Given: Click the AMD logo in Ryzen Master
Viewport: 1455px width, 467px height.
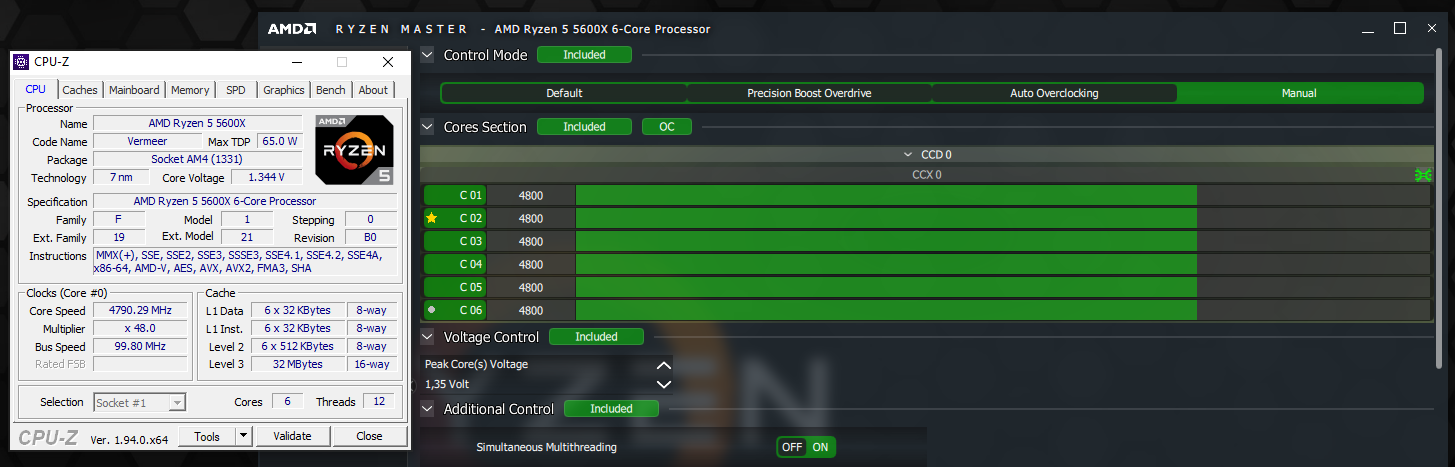Looking at the screenshot, I should coord(292,29).
